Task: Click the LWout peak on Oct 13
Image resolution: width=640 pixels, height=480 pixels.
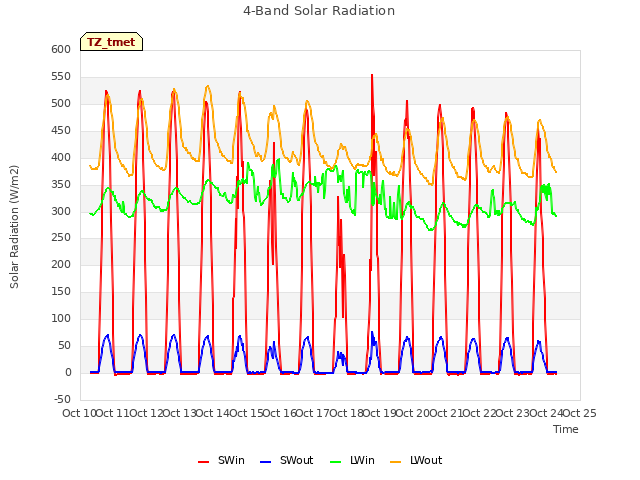Action: point(208,86)
